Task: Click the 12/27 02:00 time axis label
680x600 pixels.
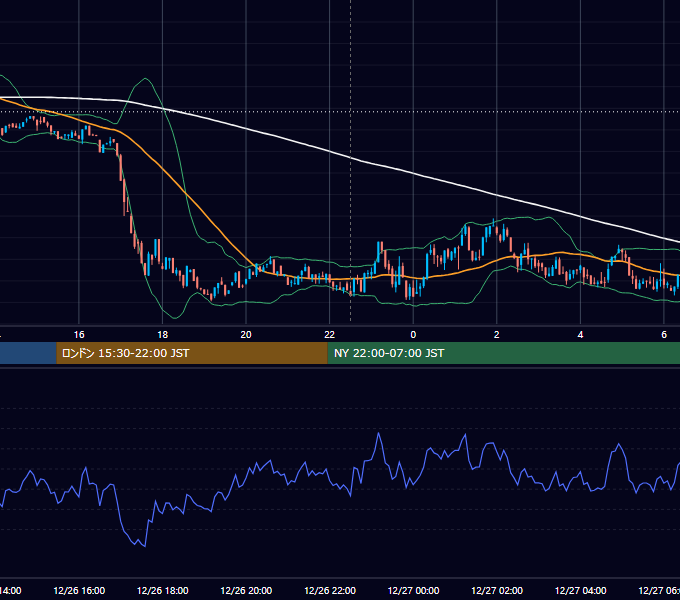Action: 497,590
